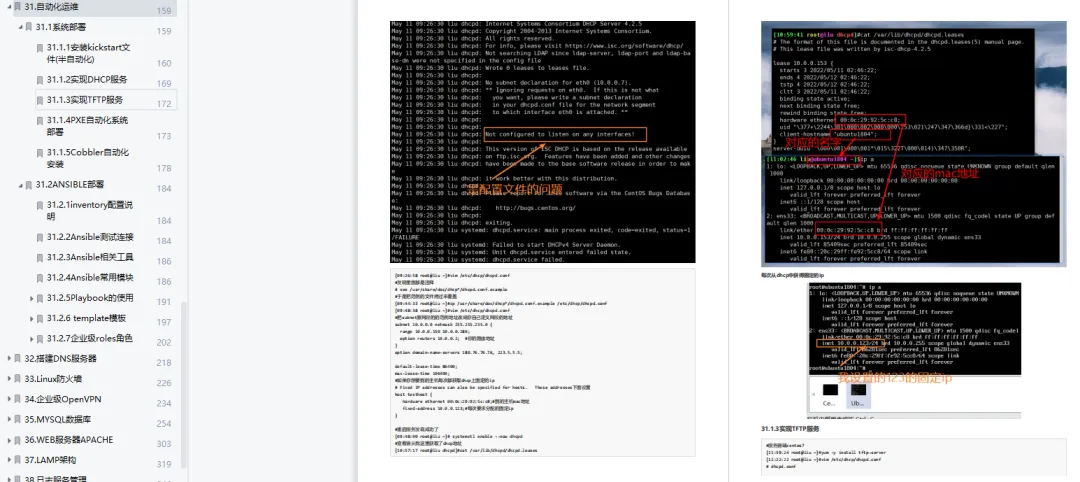Viewport: 1080px width, 482px height.
Task: Click bookmark icon of 34.企业级OpenVPN
Action: click(x=17, y=399)
